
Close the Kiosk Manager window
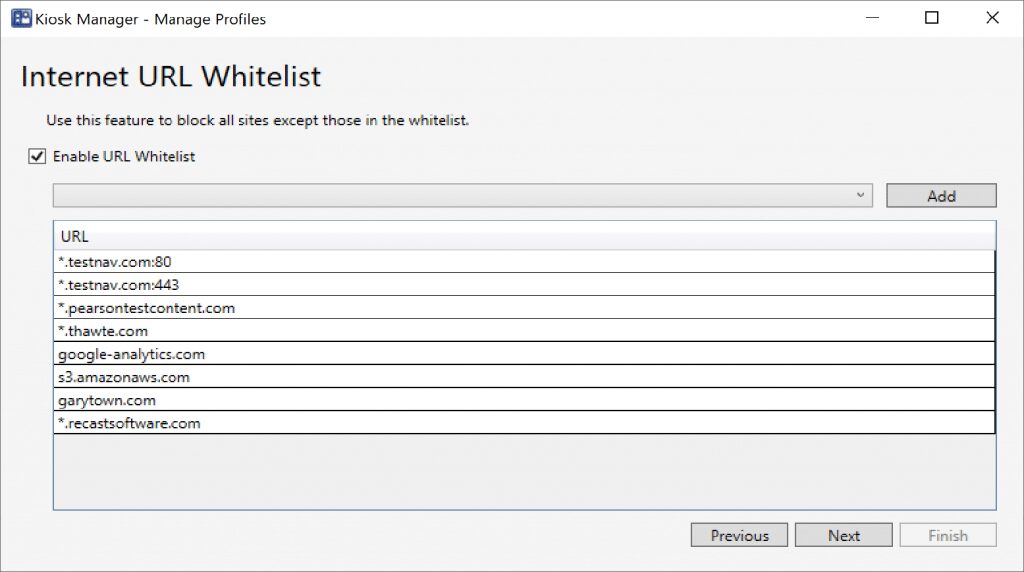[x=993, y=18]
